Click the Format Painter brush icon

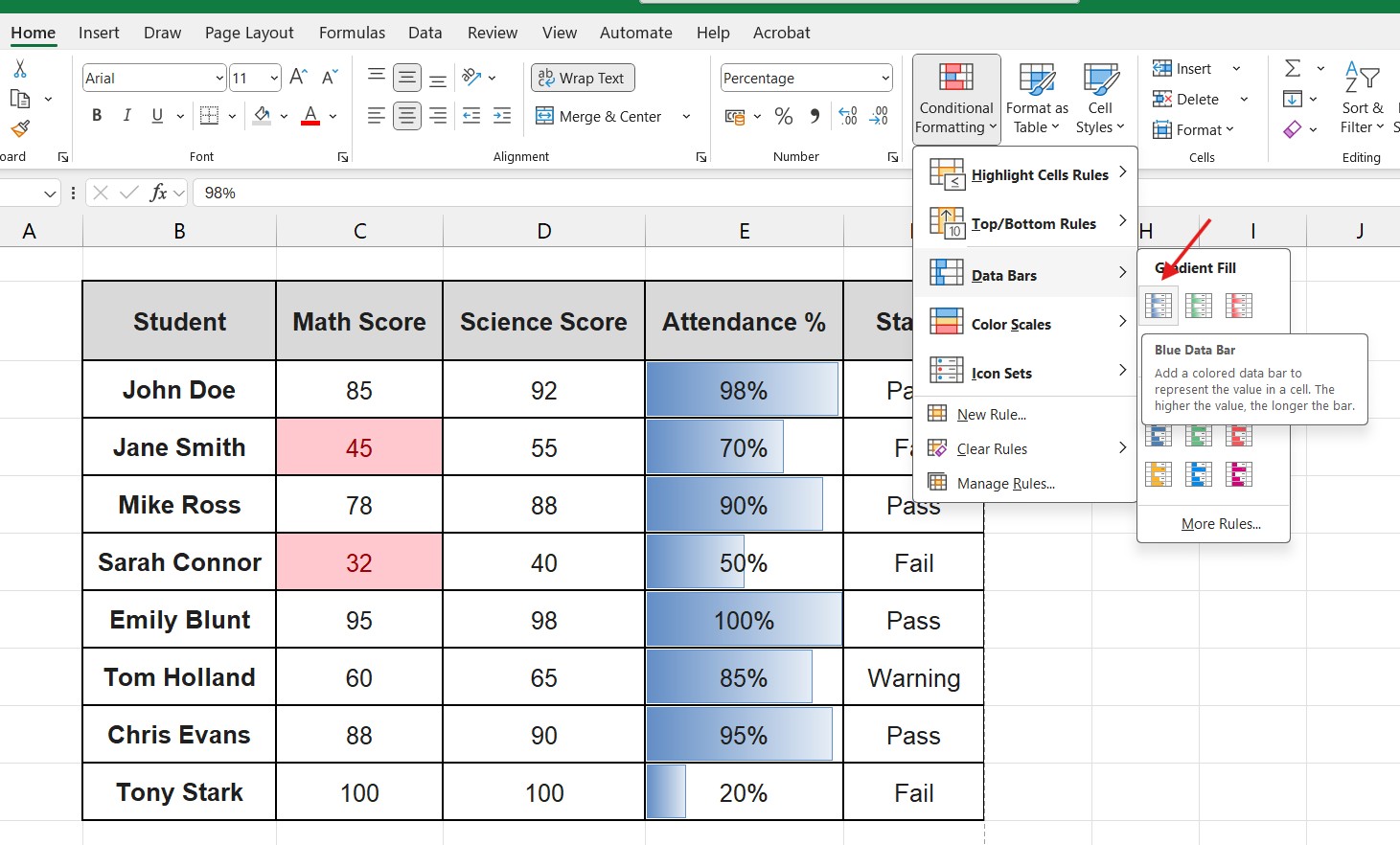20,128
